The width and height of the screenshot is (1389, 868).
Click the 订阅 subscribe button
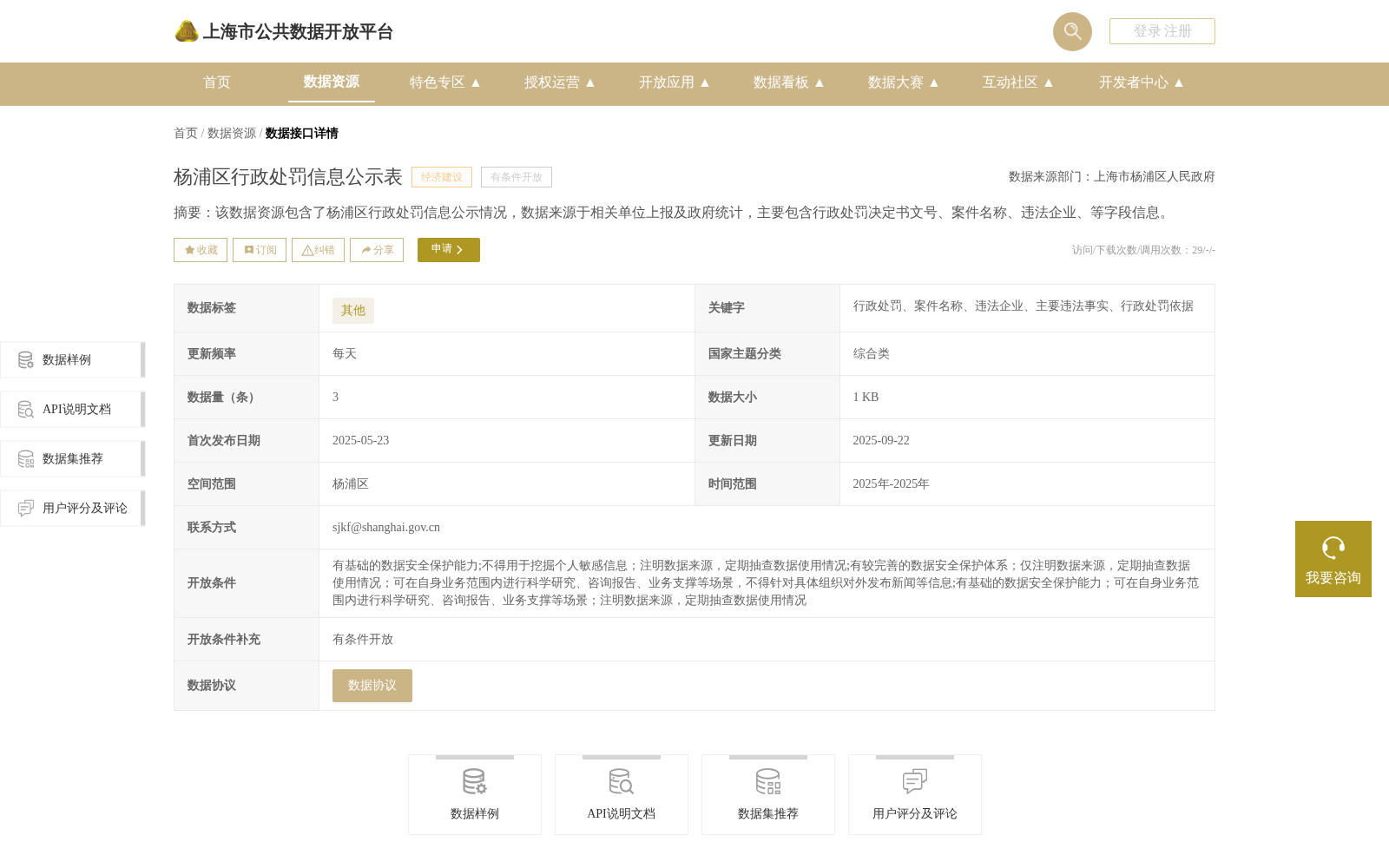[x=260, y=250]
